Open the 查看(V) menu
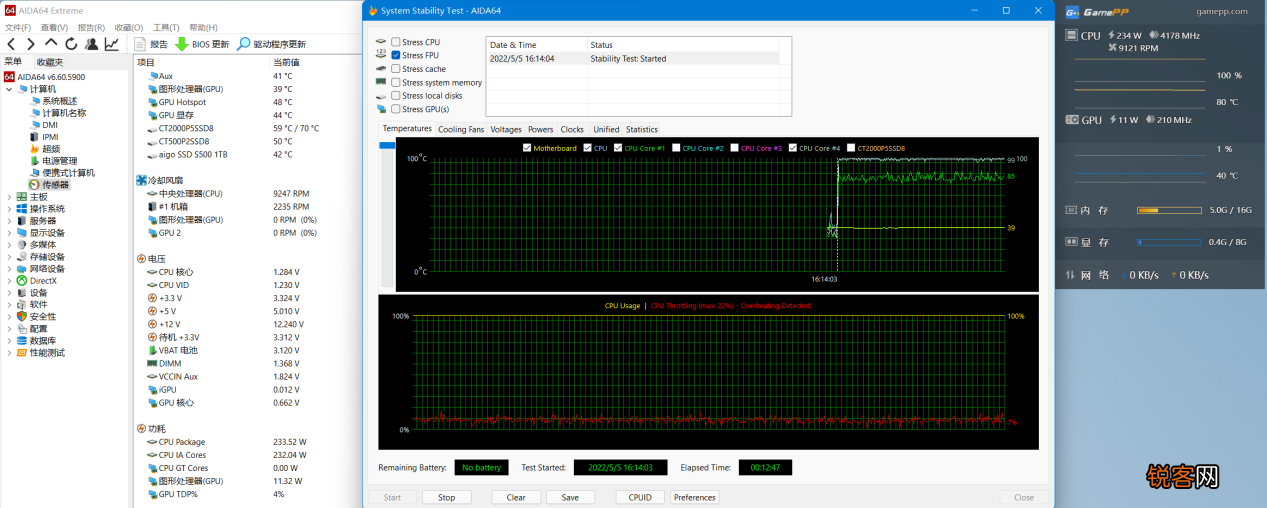The width and height of the screenshot is (1267, 508). (54, 28)
